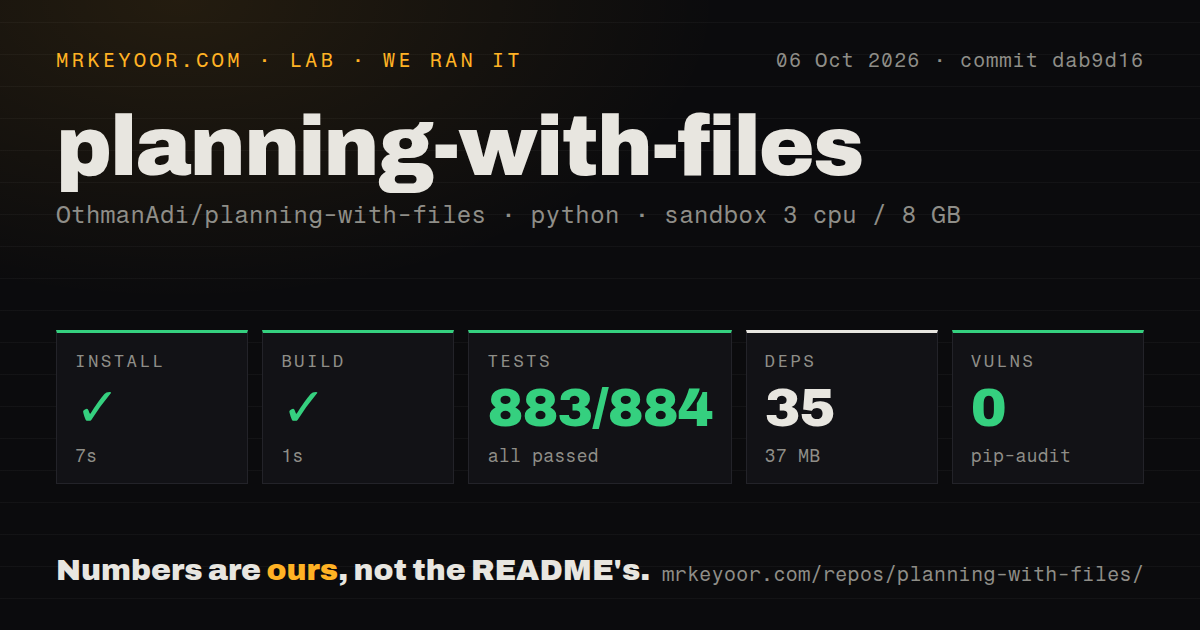Viewport: 1200px width, 630px height.
Task: Click the VULNS label
Action: [x=1002, y=362]
